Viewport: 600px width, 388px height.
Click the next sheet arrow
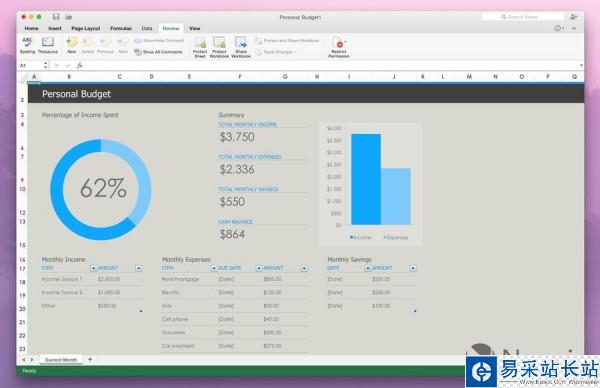32,360
